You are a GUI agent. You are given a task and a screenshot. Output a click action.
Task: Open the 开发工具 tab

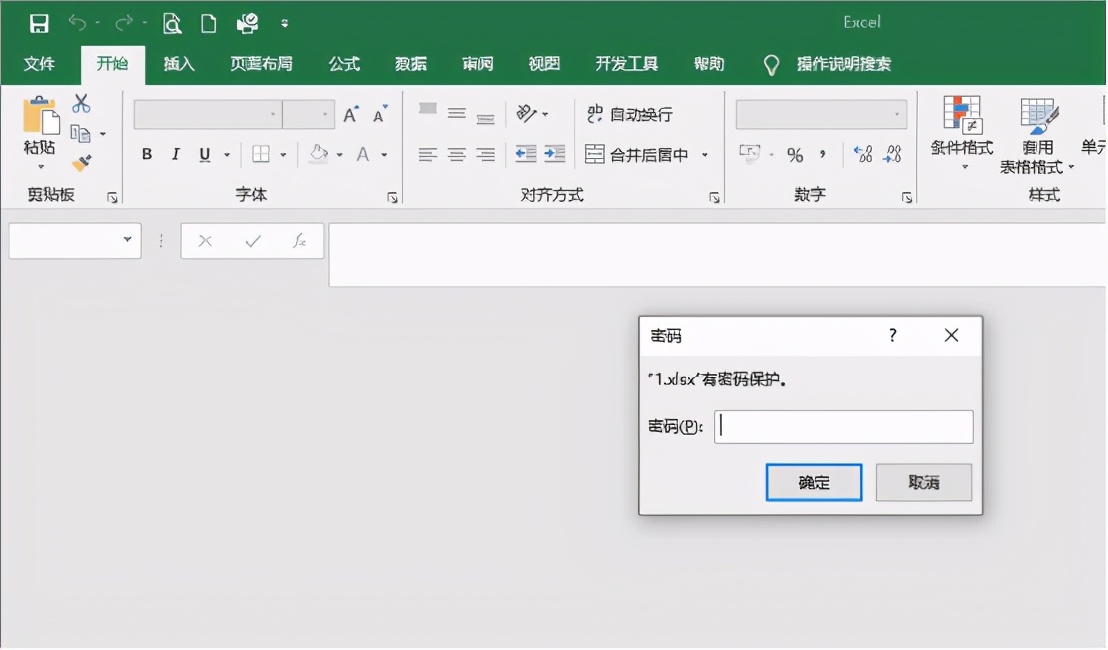(626, 64)
